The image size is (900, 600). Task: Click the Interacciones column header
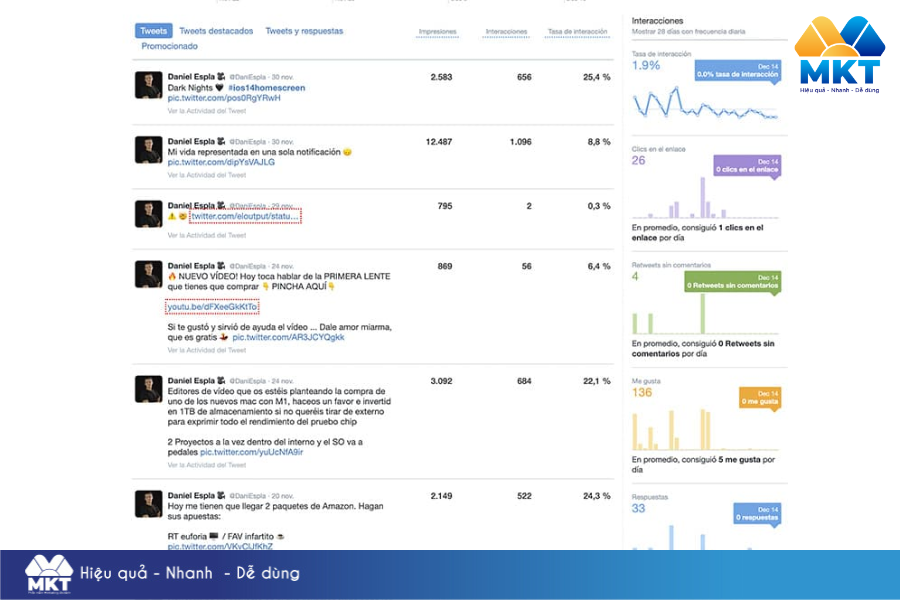point(506,32)
